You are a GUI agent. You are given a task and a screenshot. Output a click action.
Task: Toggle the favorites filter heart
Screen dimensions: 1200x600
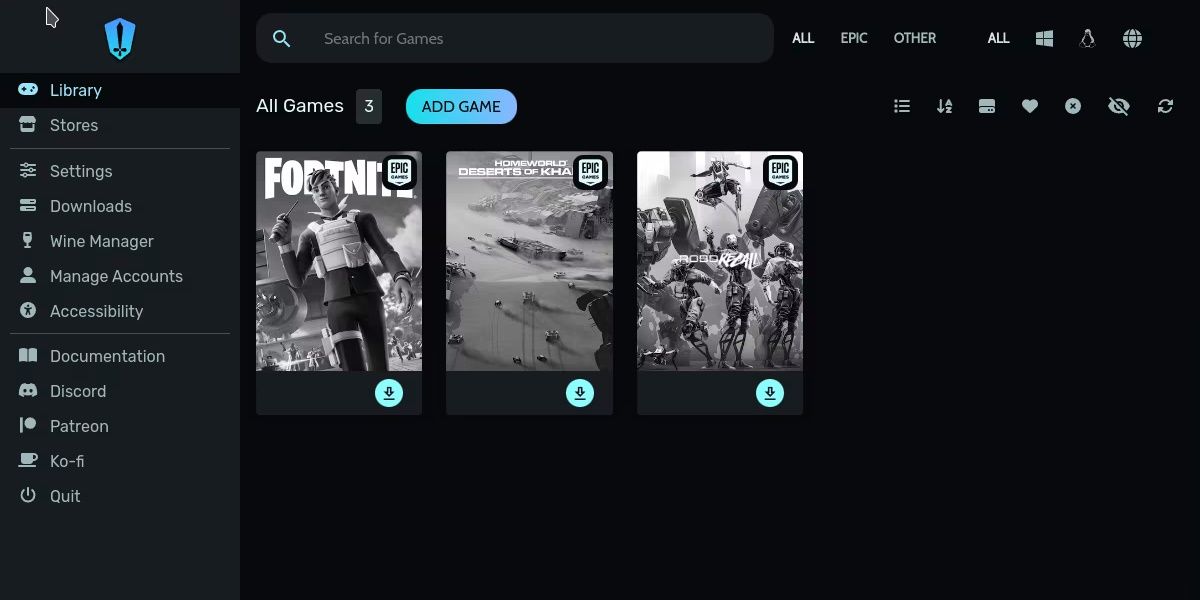[1030, 106]
